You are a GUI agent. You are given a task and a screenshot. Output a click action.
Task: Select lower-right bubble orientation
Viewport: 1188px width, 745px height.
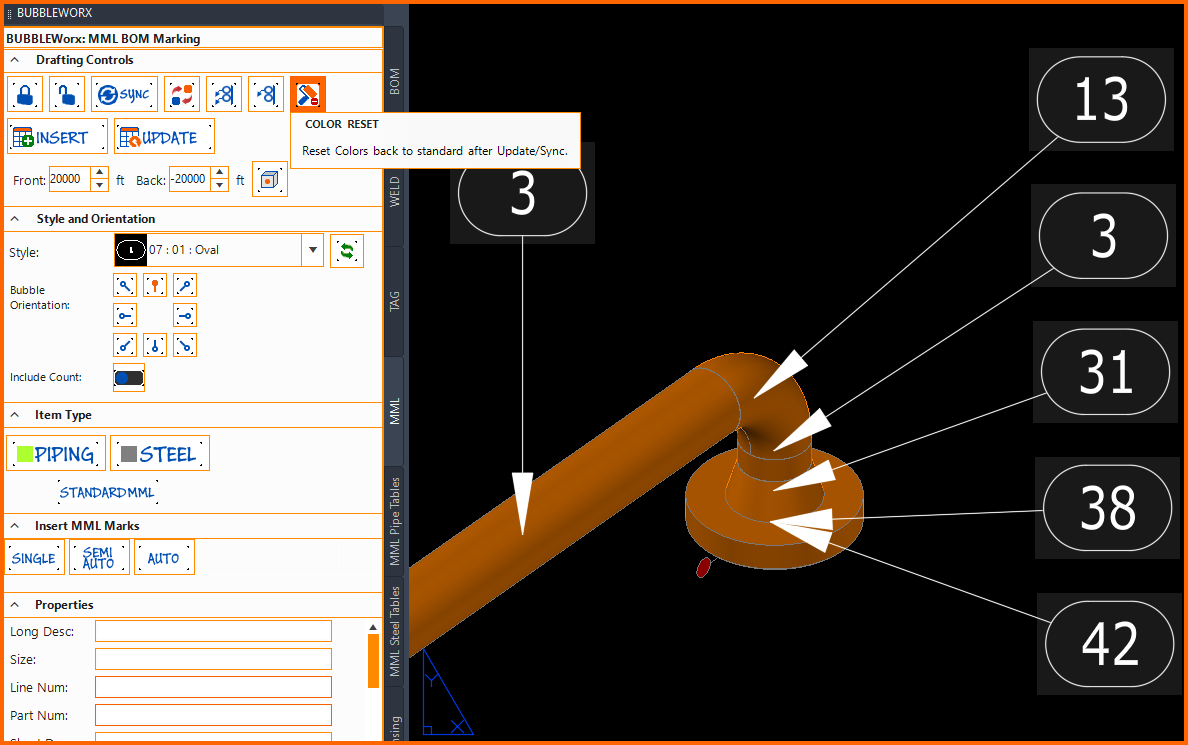pos(185,346)
